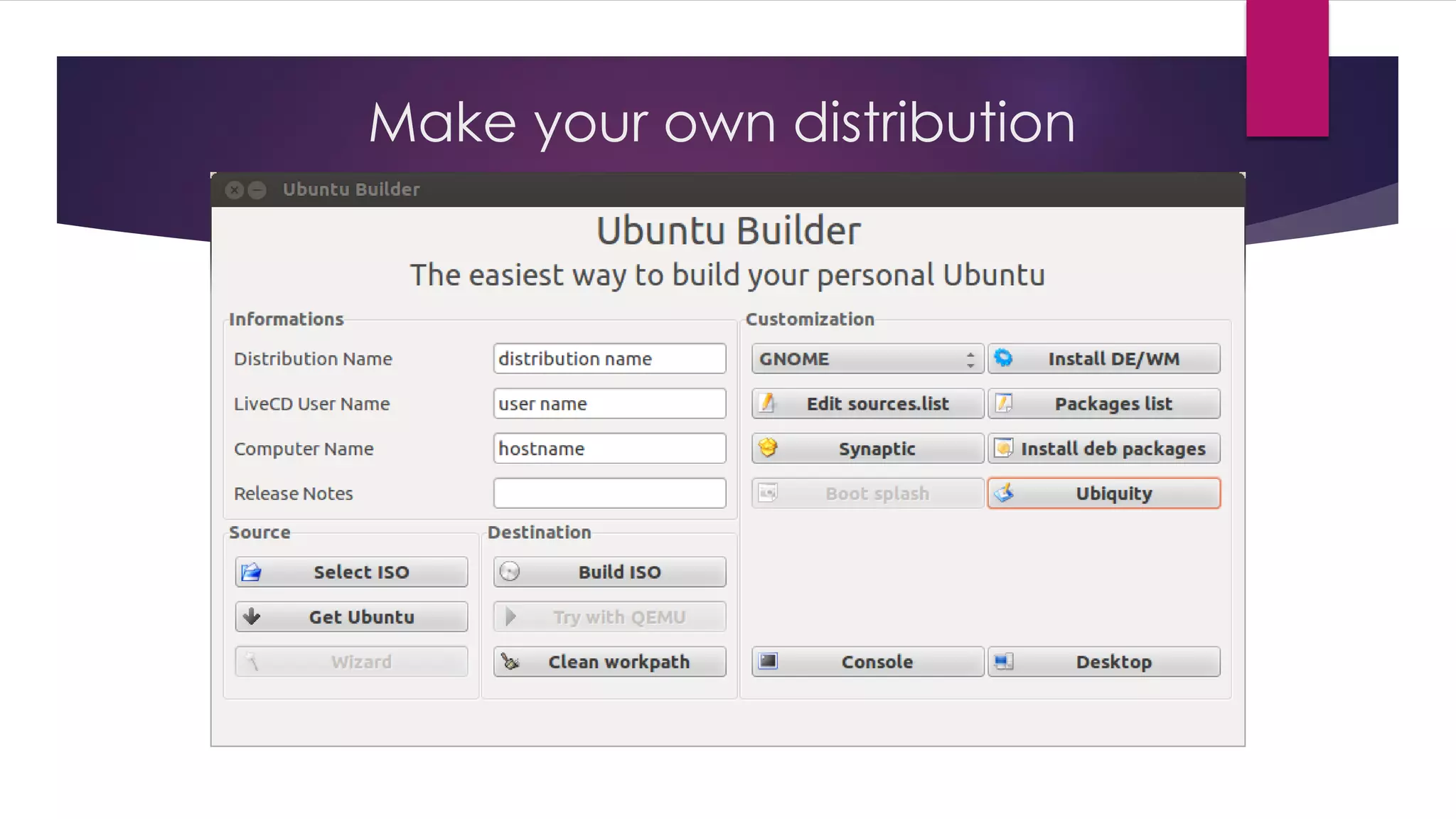Click the up/down arrows on the GNOME combo box
This screenshot has width=1456, height=819.
point(970,359)
